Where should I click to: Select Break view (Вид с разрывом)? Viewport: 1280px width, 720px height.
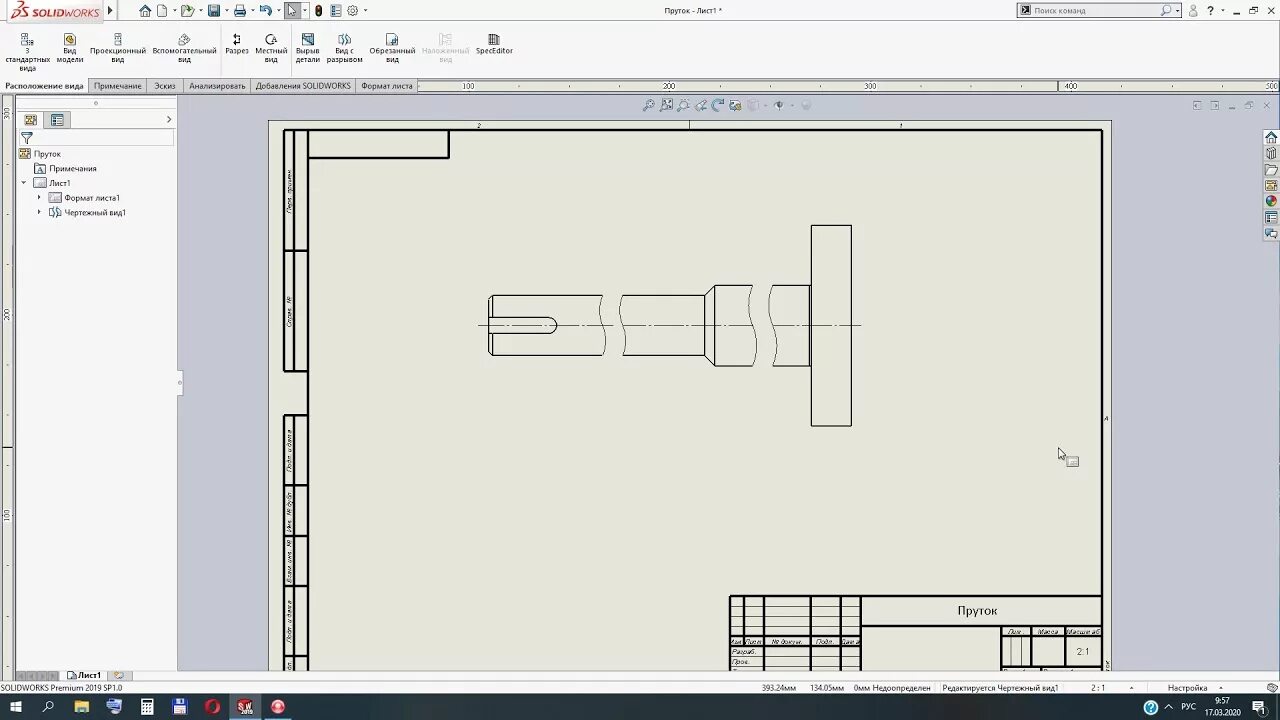[344, 48]
